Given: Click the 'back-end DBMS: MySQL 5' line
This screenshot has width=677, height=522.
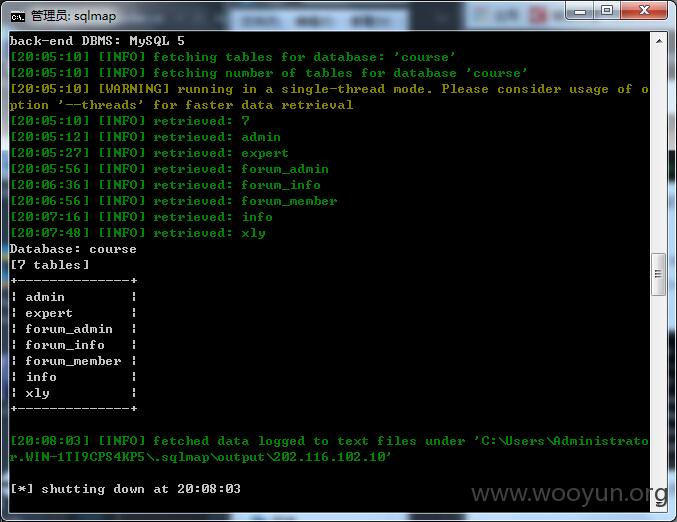Looking at the screenshot, I should tap(97, 41).
